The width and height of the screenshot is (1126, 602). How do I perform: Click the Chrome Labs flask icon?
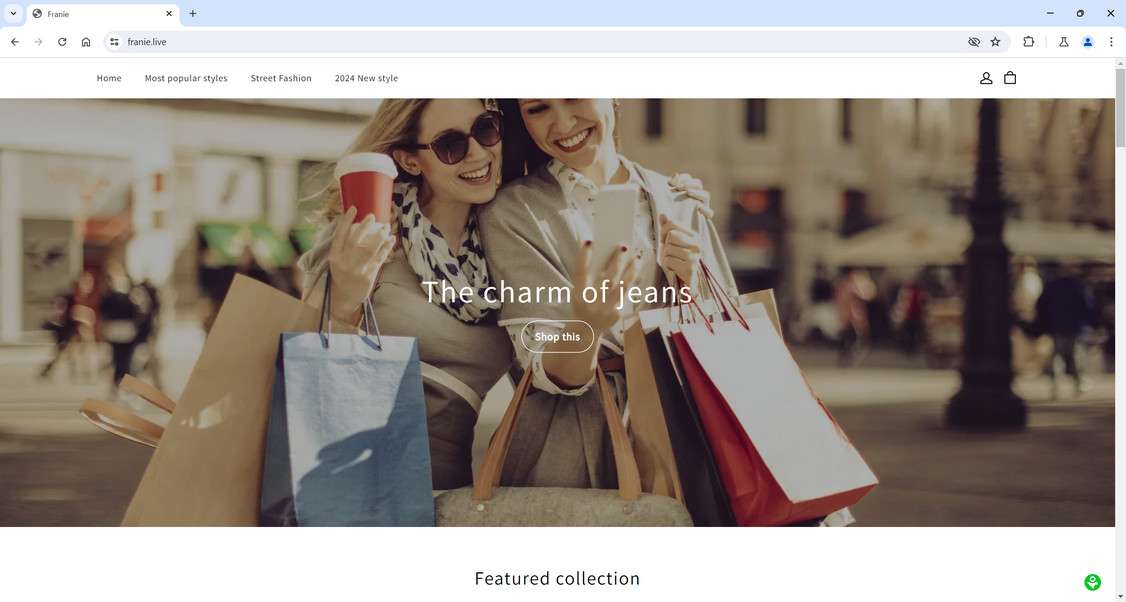1064,42
